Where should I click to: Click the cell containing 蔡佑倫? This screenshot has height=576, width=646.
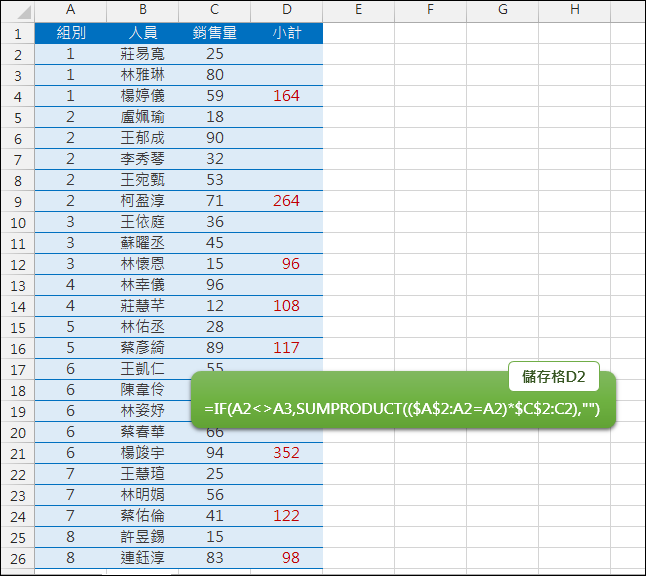(143, 516)
